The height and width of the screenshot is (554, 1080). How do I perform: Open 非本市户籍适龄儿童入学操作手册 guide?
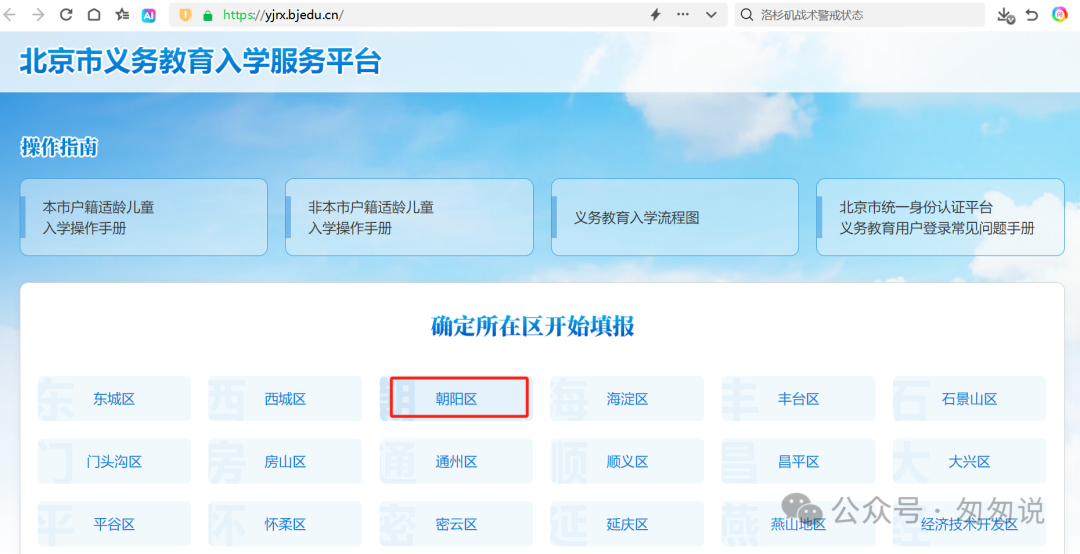pos(409,217)
